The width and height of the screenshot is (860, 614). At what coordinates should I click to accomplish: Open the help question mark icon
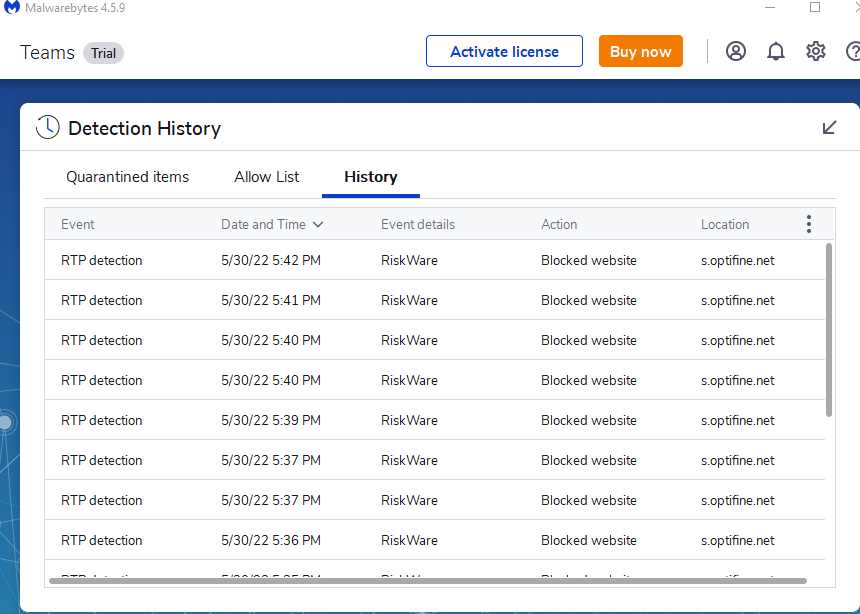pos(853,51)
